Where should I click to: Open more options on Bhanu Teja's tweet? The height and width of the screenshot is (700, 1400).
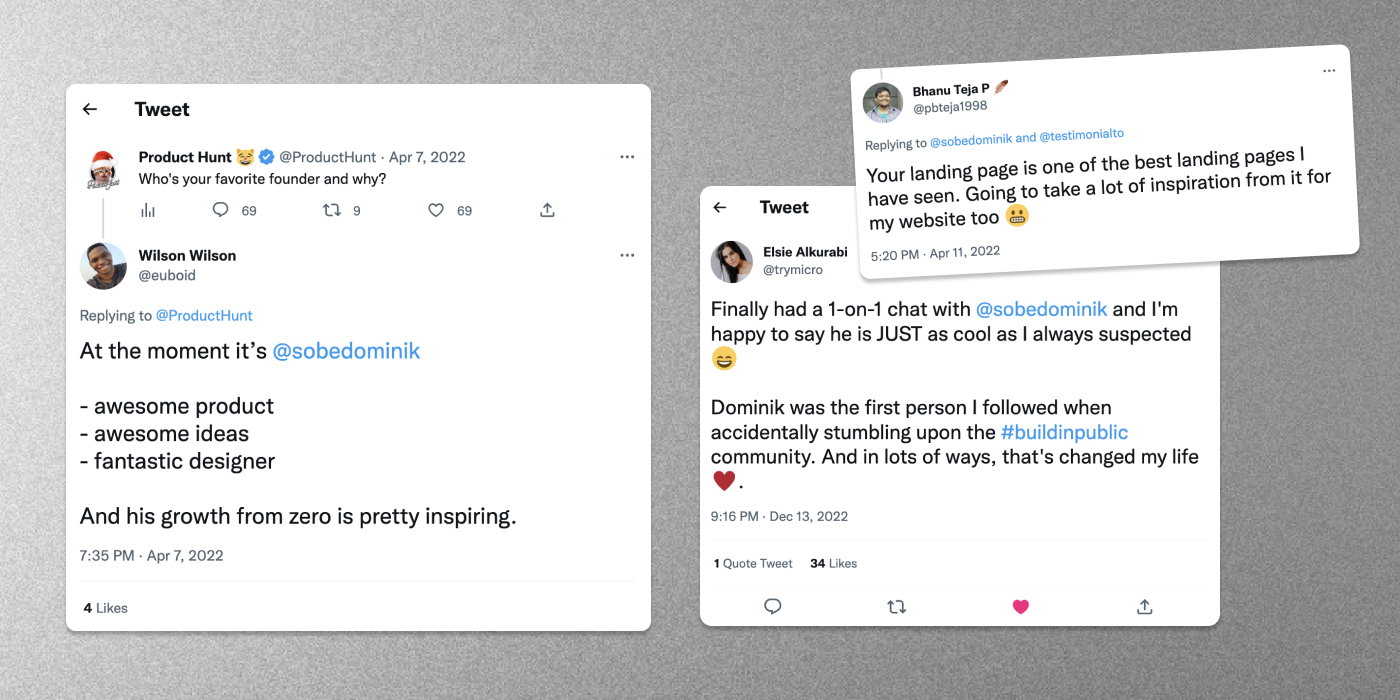(1329, 71)
